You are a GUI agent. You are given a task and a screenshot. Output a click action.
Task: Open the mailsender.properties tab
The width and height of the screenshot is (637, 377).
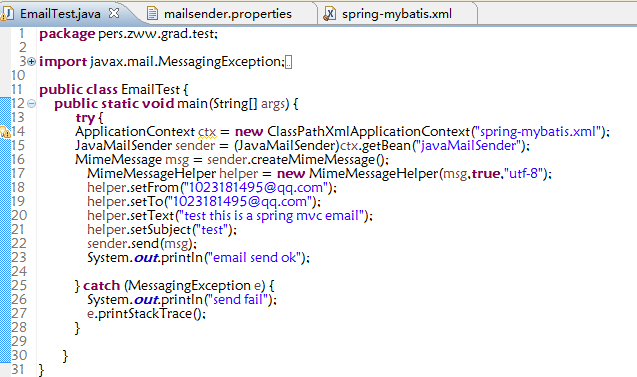coord(228,14)
